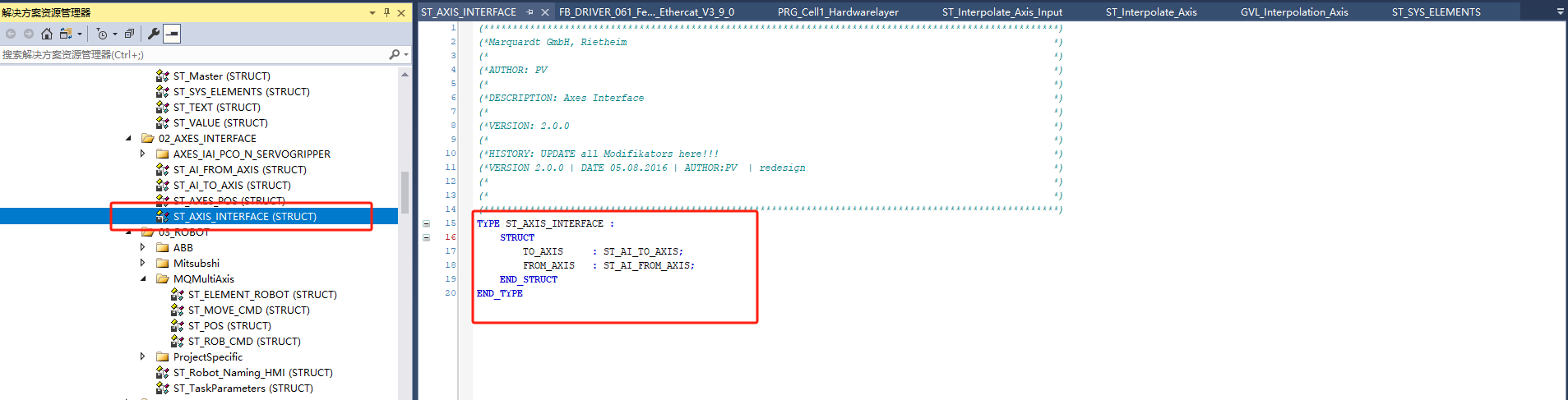
Task: Click the ST_AI_TO_AXIS struct icon
Action: (163, 185)
